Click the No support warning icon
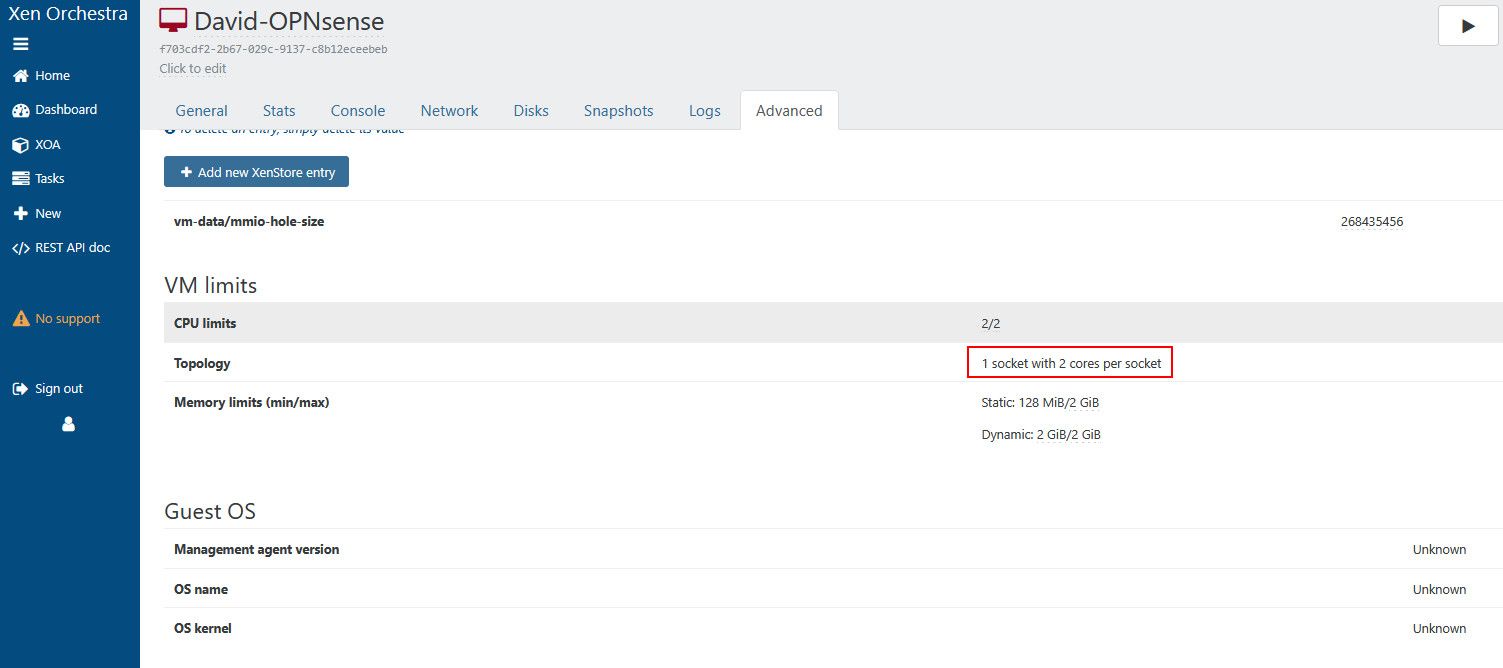Image resolution: width=1503 pixels, height=668 pixels. click(x=20, y=319)
